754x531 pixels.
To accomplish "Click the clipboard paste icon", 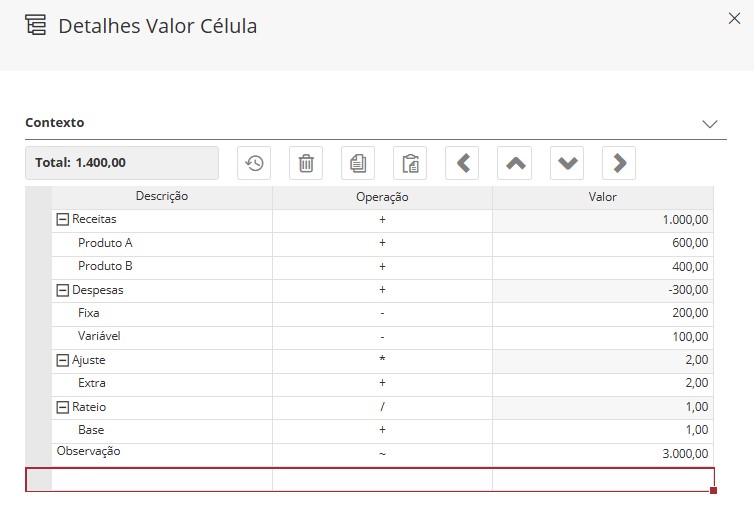I will point(410,163).
